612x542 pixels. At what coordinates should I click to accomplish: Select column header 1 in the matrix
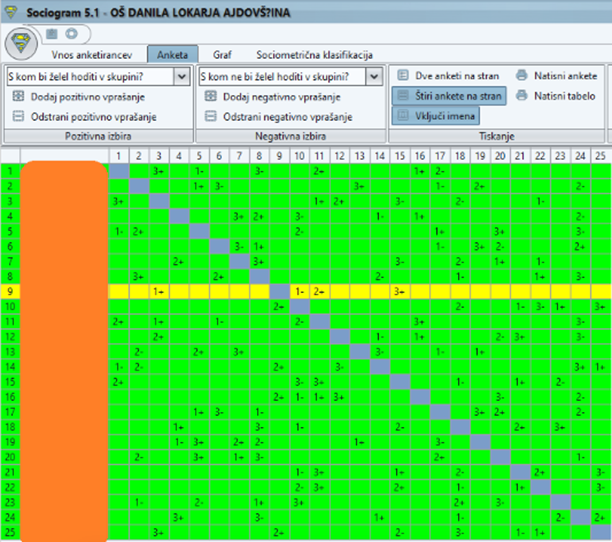[119, 156]
